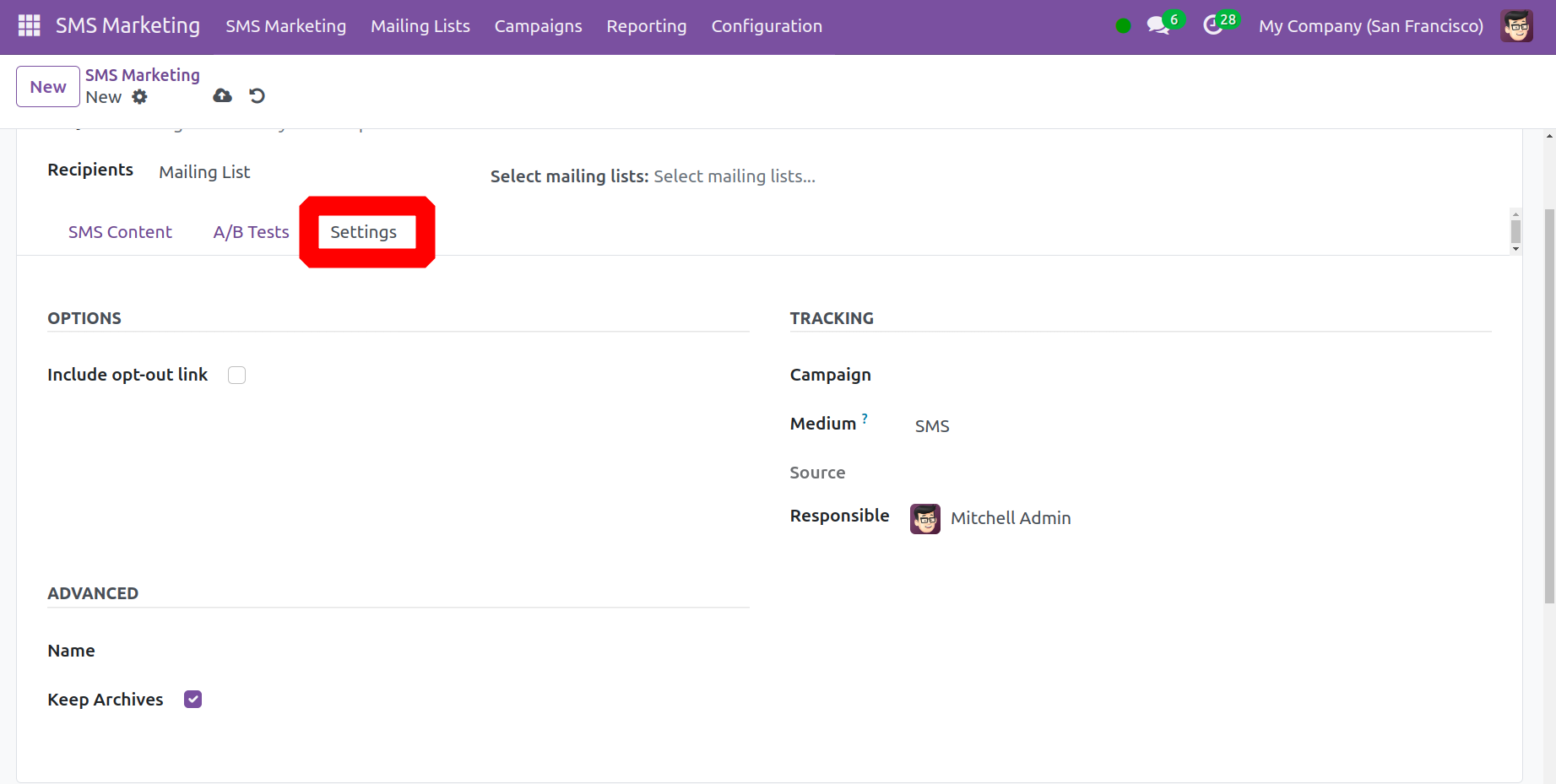Enable the Include opt-out link checkbox
The image size is (1556, 784).
(237, 376)
